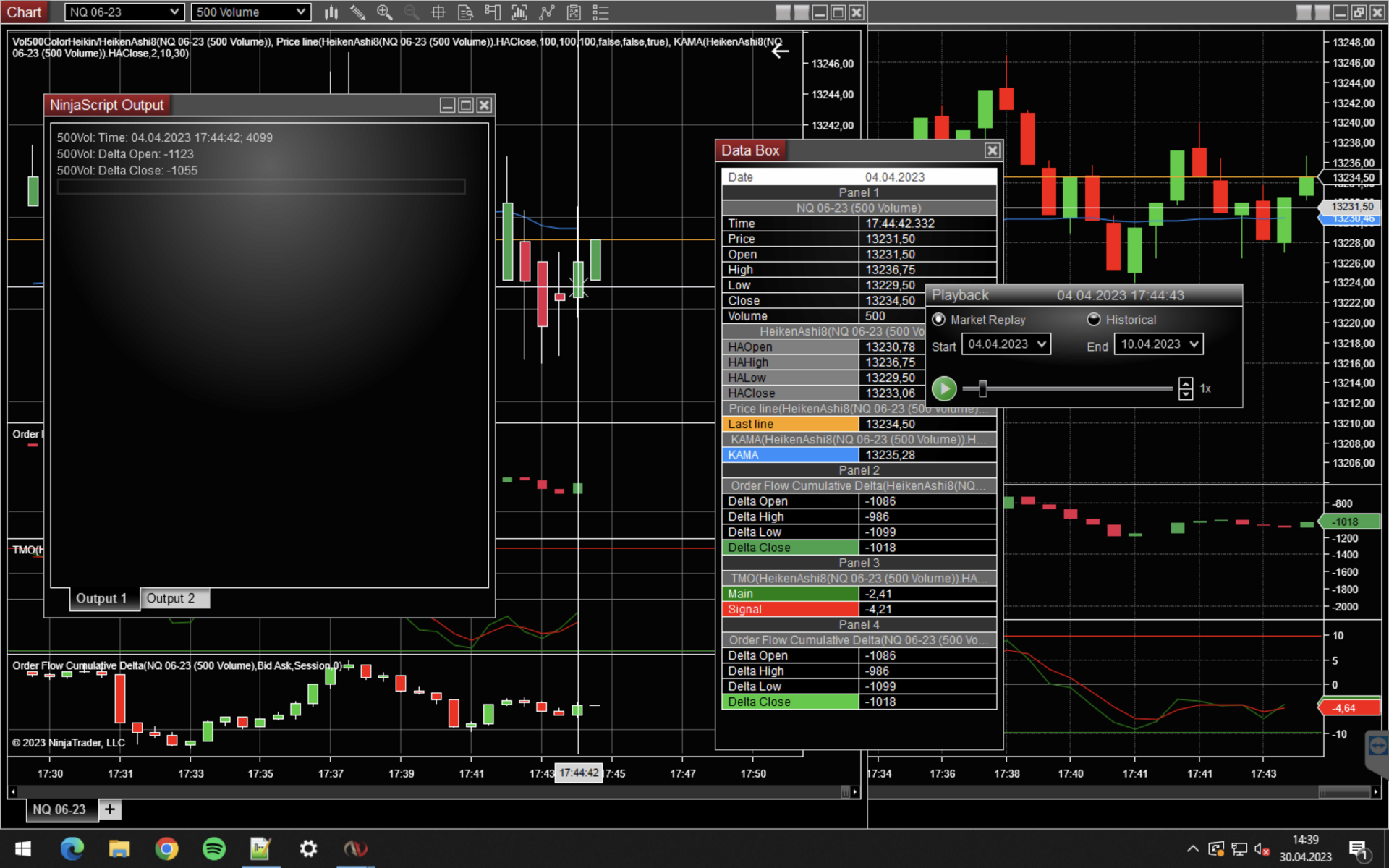Expand the 500 Volume interval dropdown
Viewport: 1389px width, 868px height.
(300, 12)
